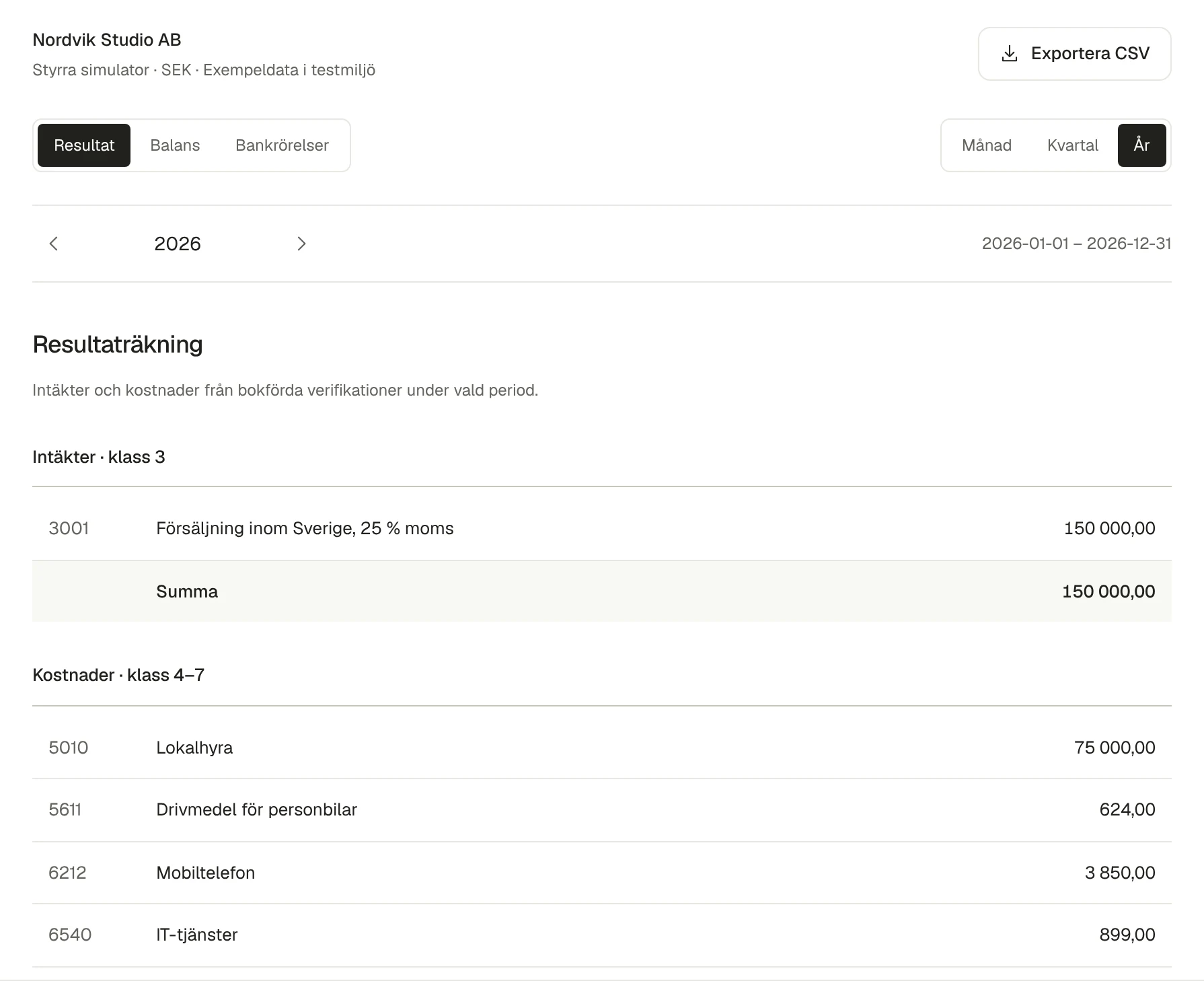
Task: Select account number 6212
Action: [x=67, y=873]
